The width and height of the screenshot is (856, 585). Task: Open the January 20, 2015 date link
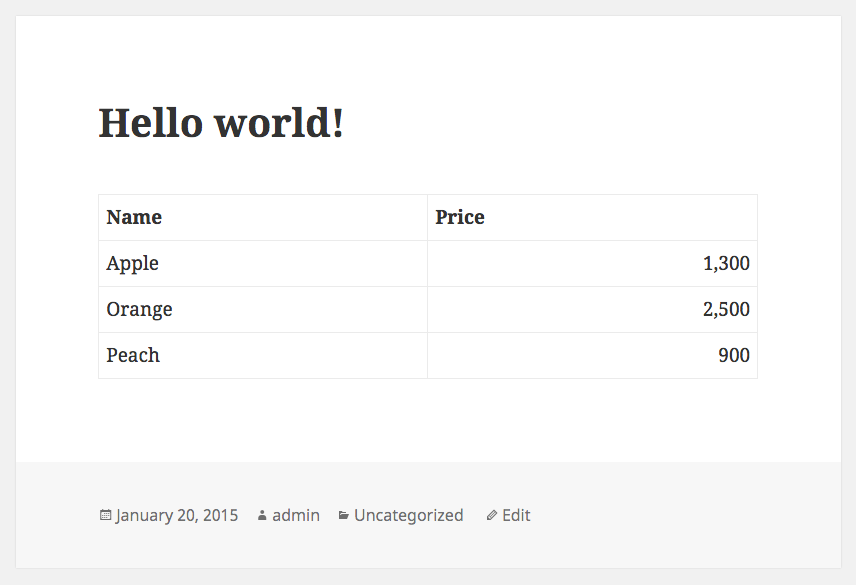pos(177,515)
